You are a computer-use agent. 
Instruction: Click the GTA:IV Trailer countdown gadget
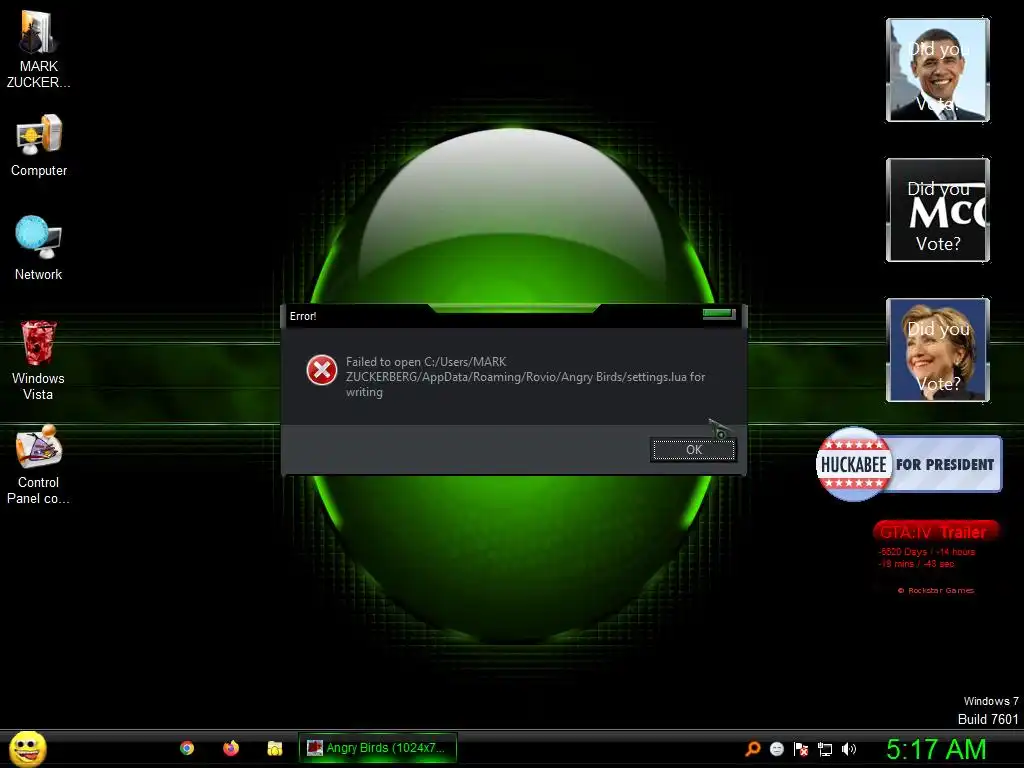935,557
